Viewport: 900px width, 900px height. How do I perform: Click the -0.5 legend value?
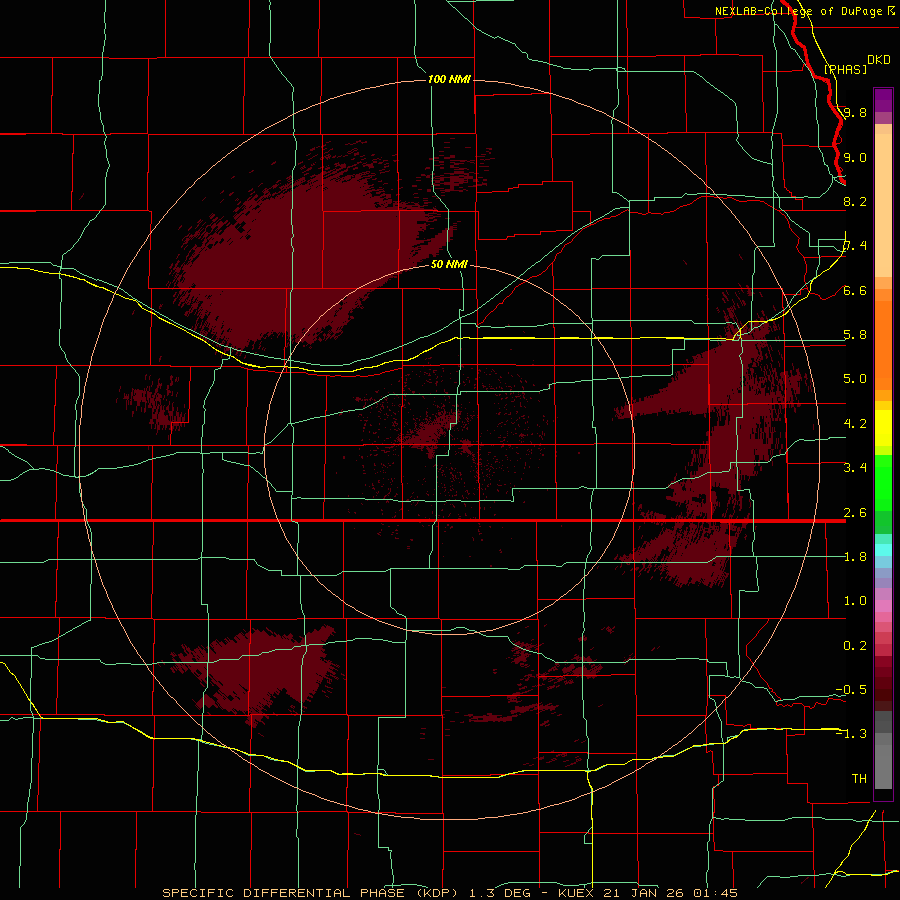851,690
